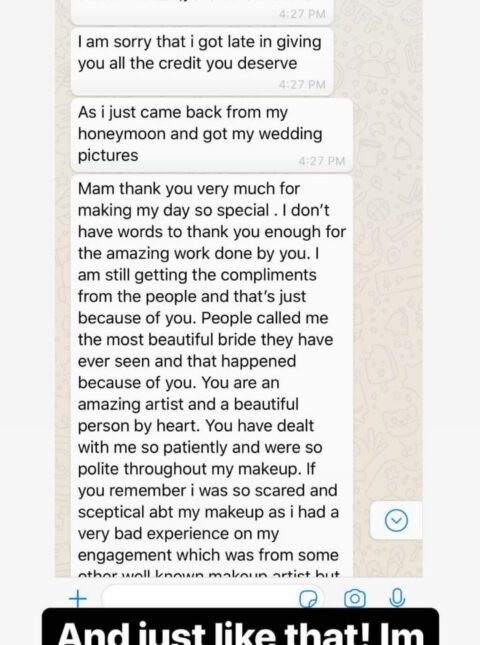Tap the plus attachment icon
The image size is (480, 645).
click(x=78, y=599)
